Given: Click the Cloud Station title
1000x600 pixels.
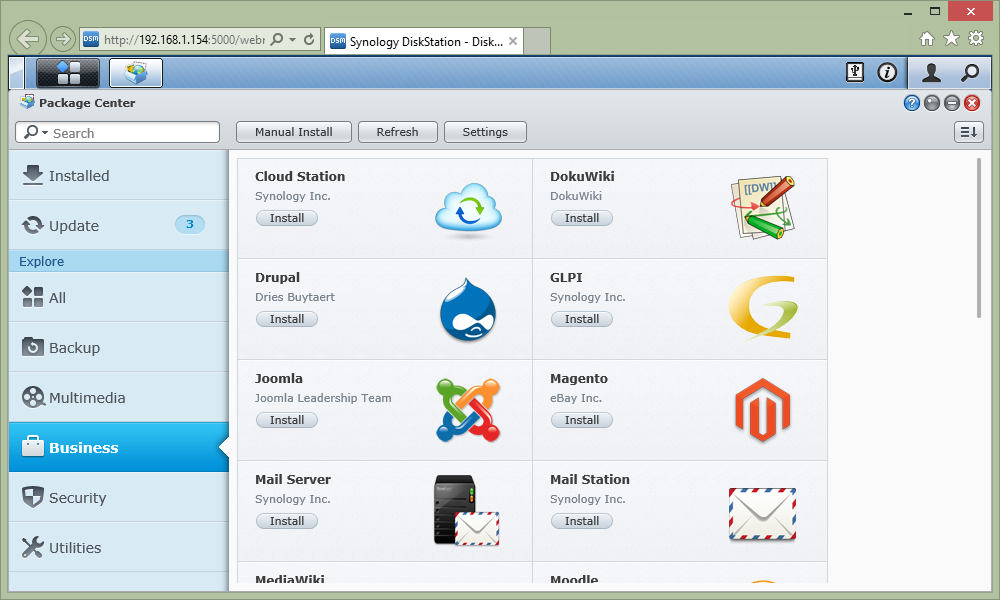Looking at the screenshot, I should click(300, 177).
